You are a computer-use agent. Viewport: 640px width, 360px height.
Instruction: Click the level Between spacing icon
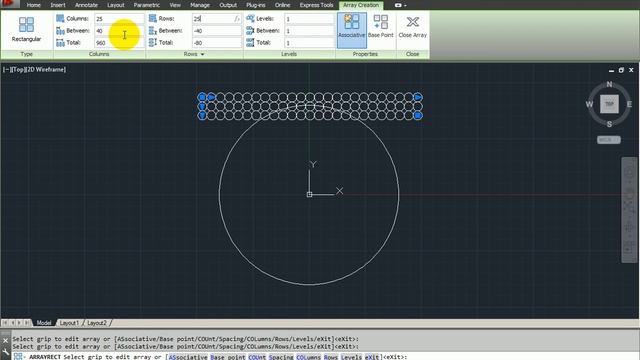point(250,31)
